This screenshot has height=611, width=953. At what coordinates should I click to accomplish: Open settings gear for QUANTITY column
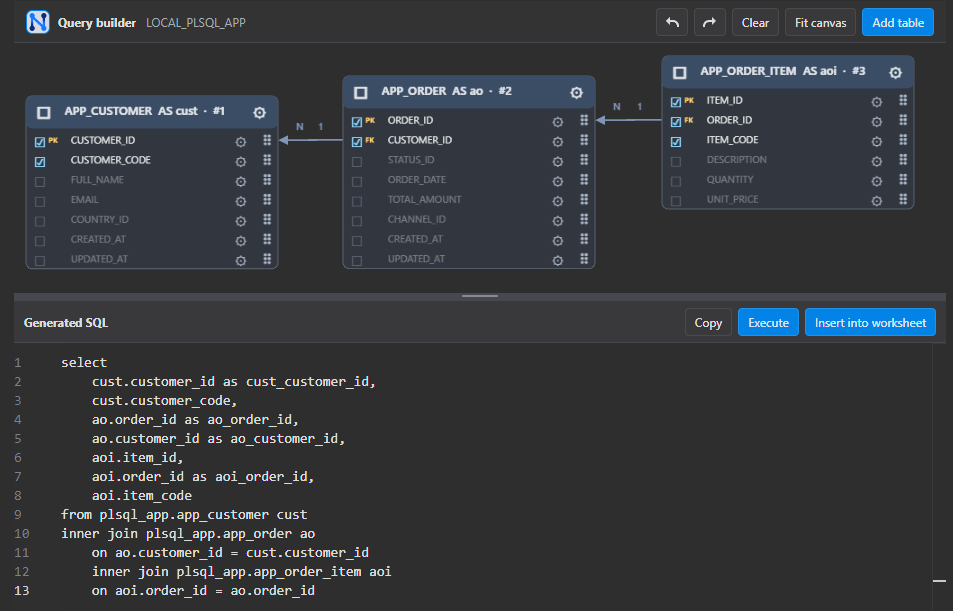click(x=876, y=181)
